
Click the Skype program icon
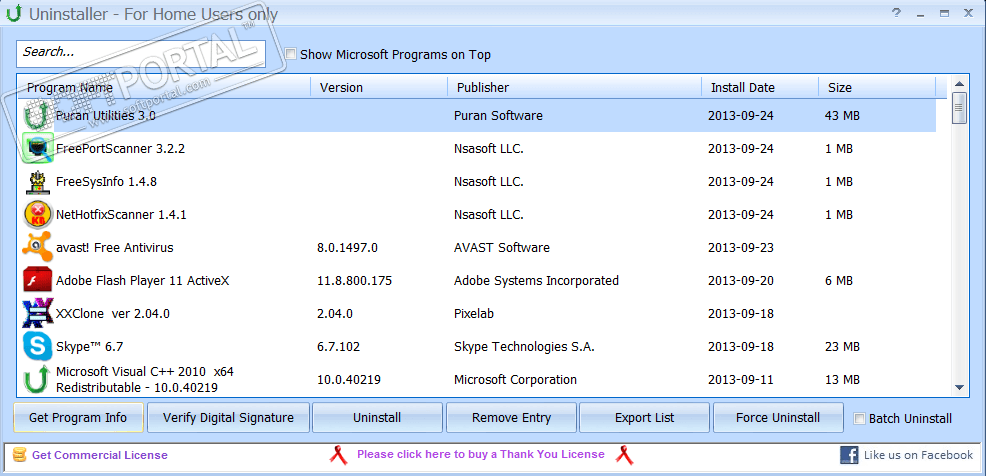click(38, 346)
